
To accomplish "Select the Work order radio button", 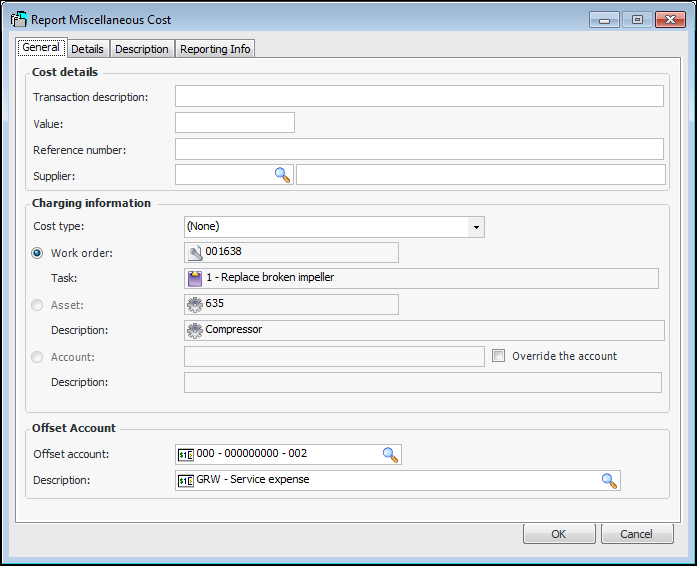I will 38,253.
